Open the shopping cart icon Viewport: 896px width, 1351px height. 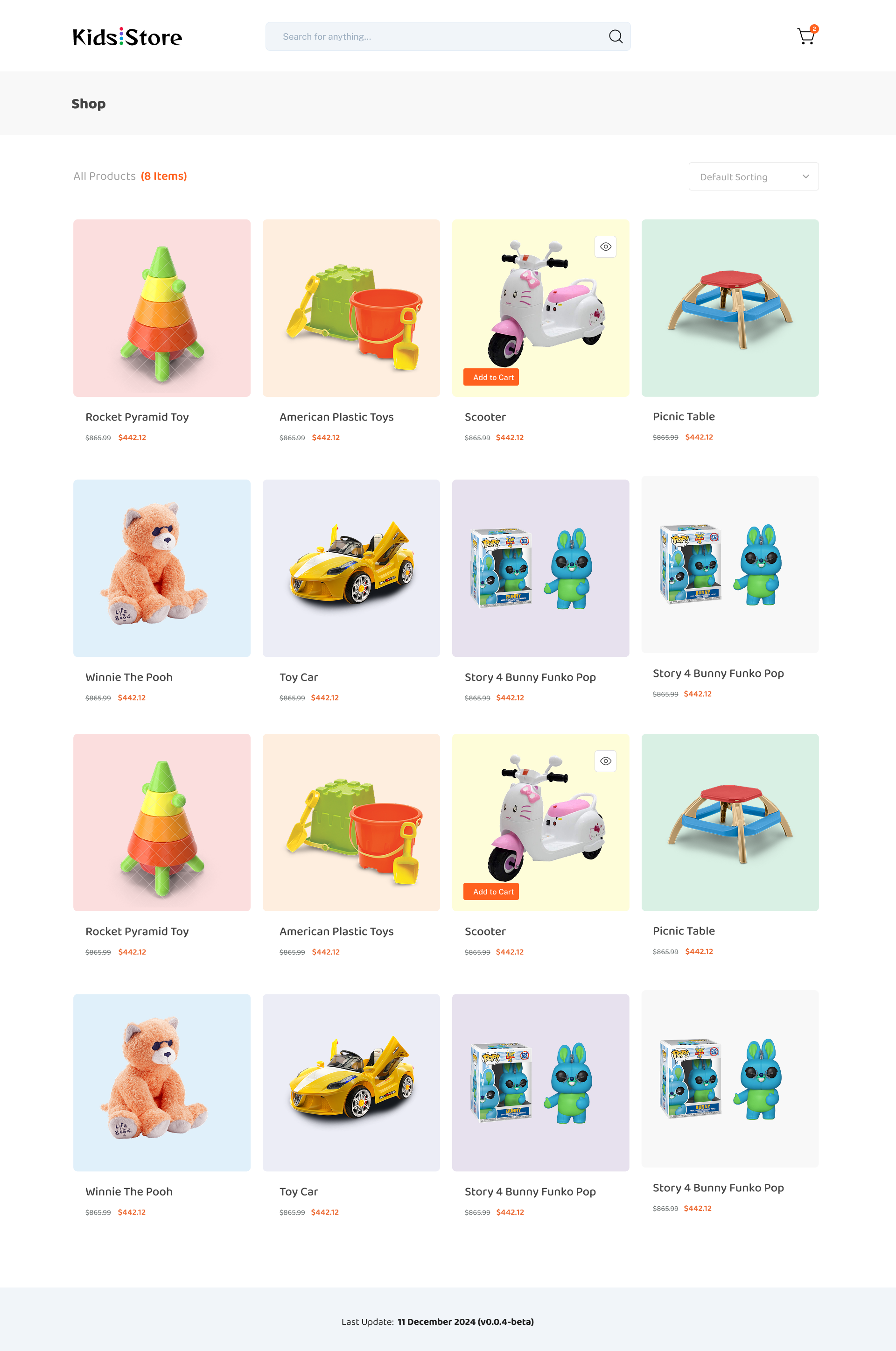point(806,36)
